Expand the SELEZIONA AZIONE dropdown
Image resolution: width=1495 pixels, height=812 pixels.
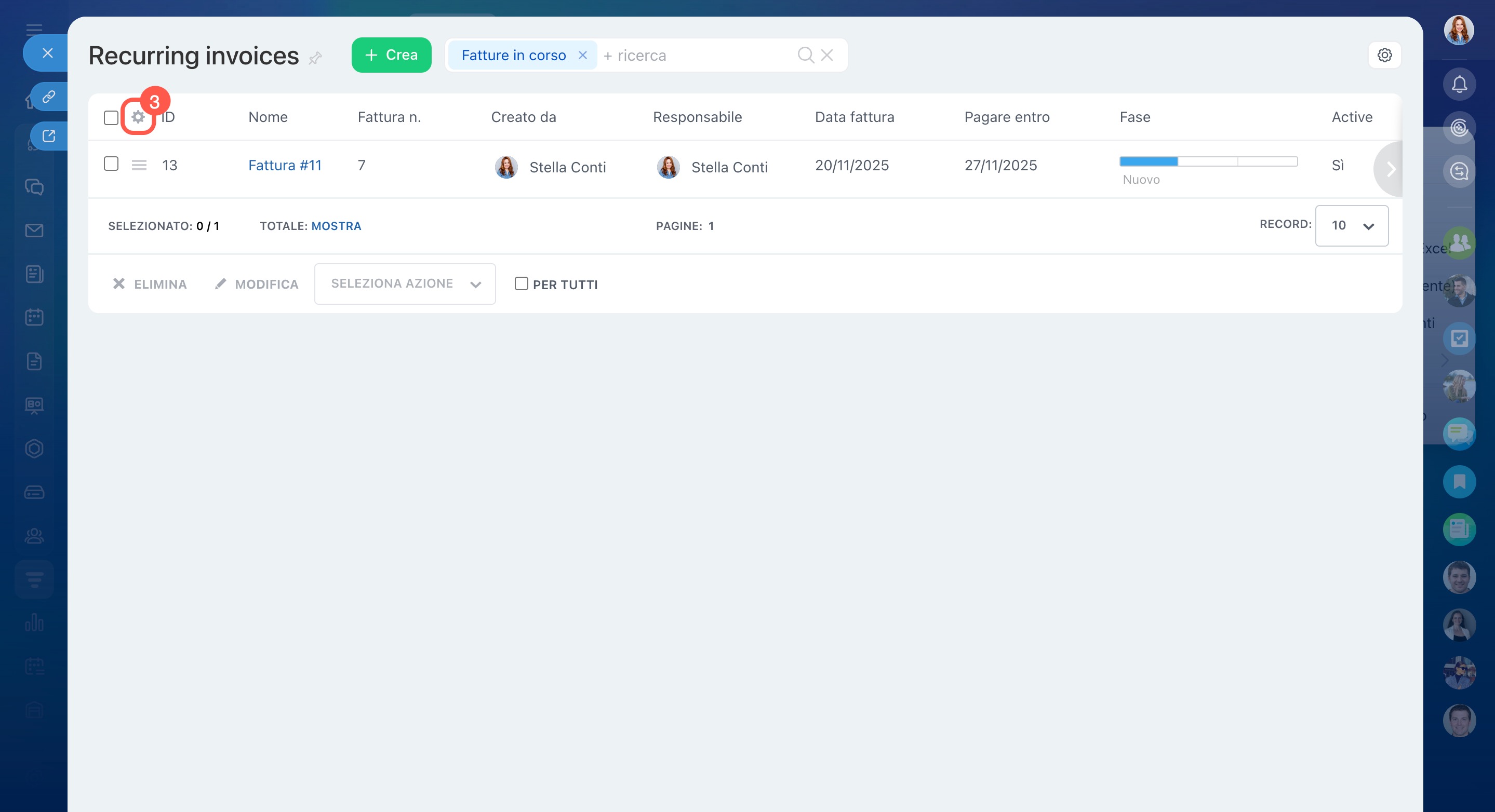tap(405, 283)
